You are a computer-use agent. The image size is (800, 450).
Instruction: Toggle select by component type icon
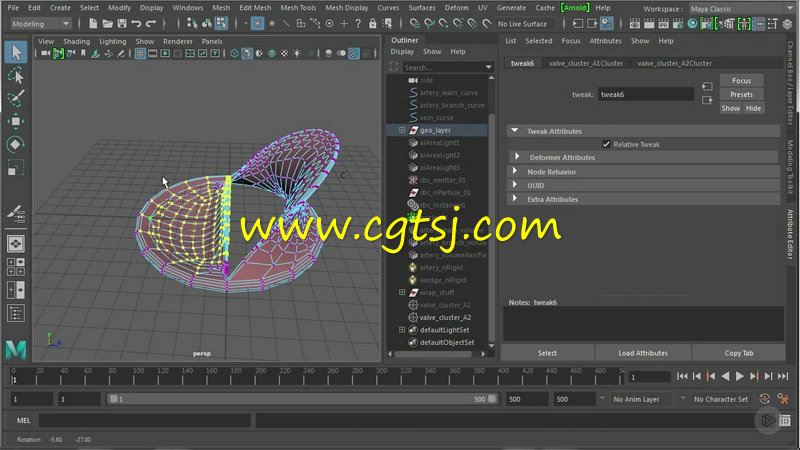point(221,23)
